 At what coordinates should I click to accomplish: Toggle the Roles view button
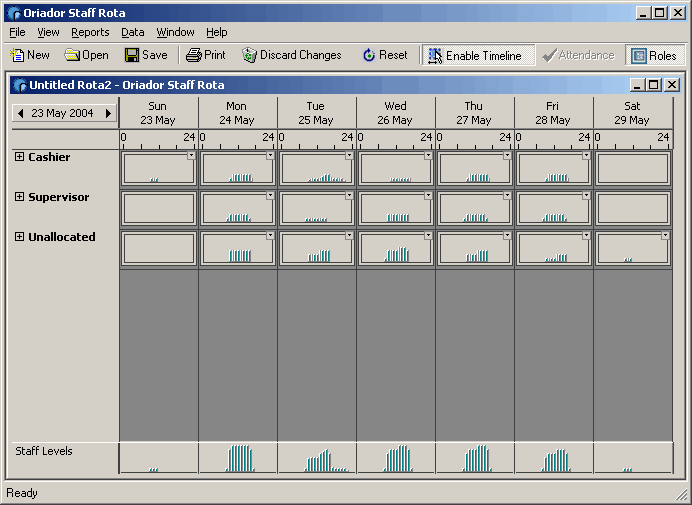[x=655, y=55]
